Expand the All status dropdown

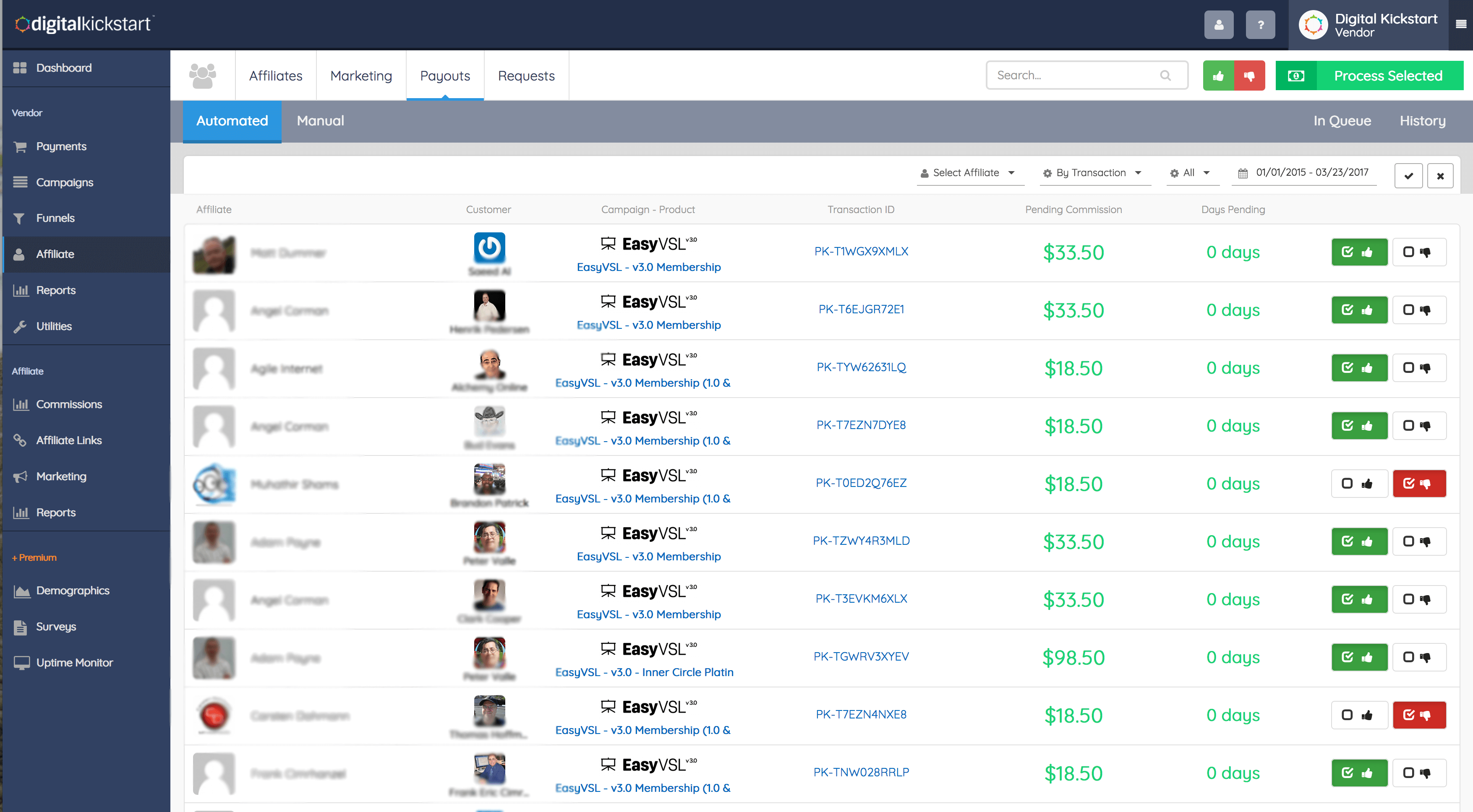tap(1192, 173)
